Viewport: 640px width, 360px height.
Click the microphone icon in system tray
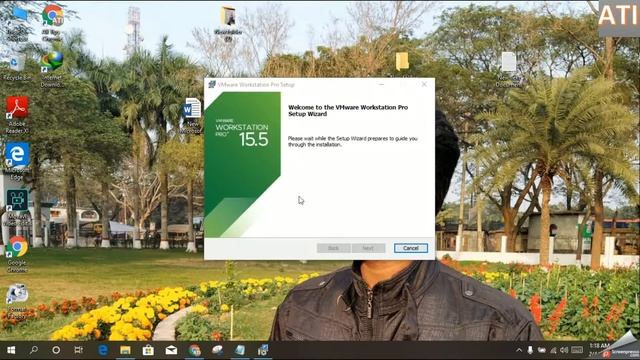pyautogui.click(x=530, y=350)
